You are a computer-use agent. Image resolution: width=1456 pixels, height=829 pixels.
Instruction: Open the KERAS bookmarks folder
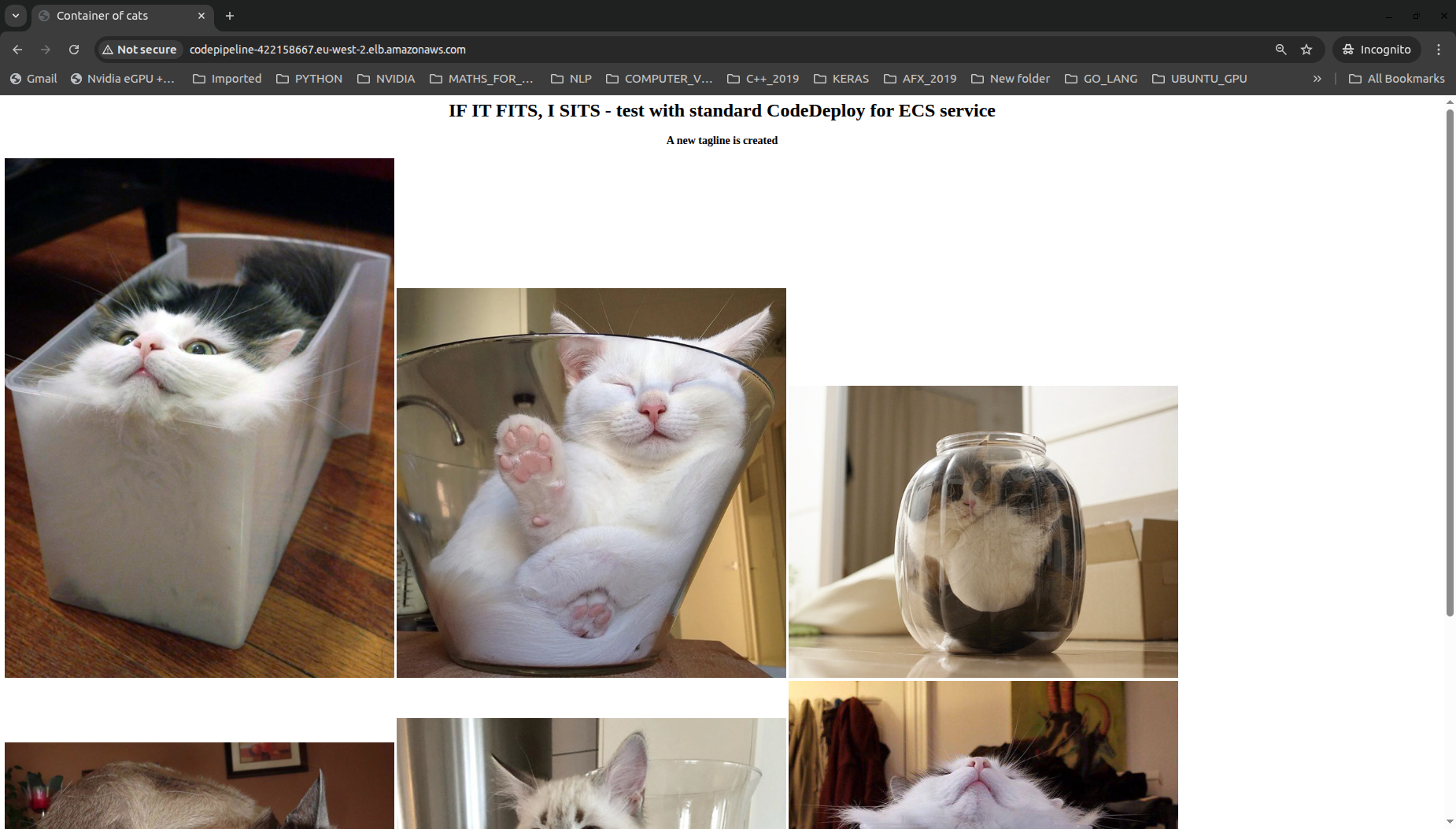point(841,79)
